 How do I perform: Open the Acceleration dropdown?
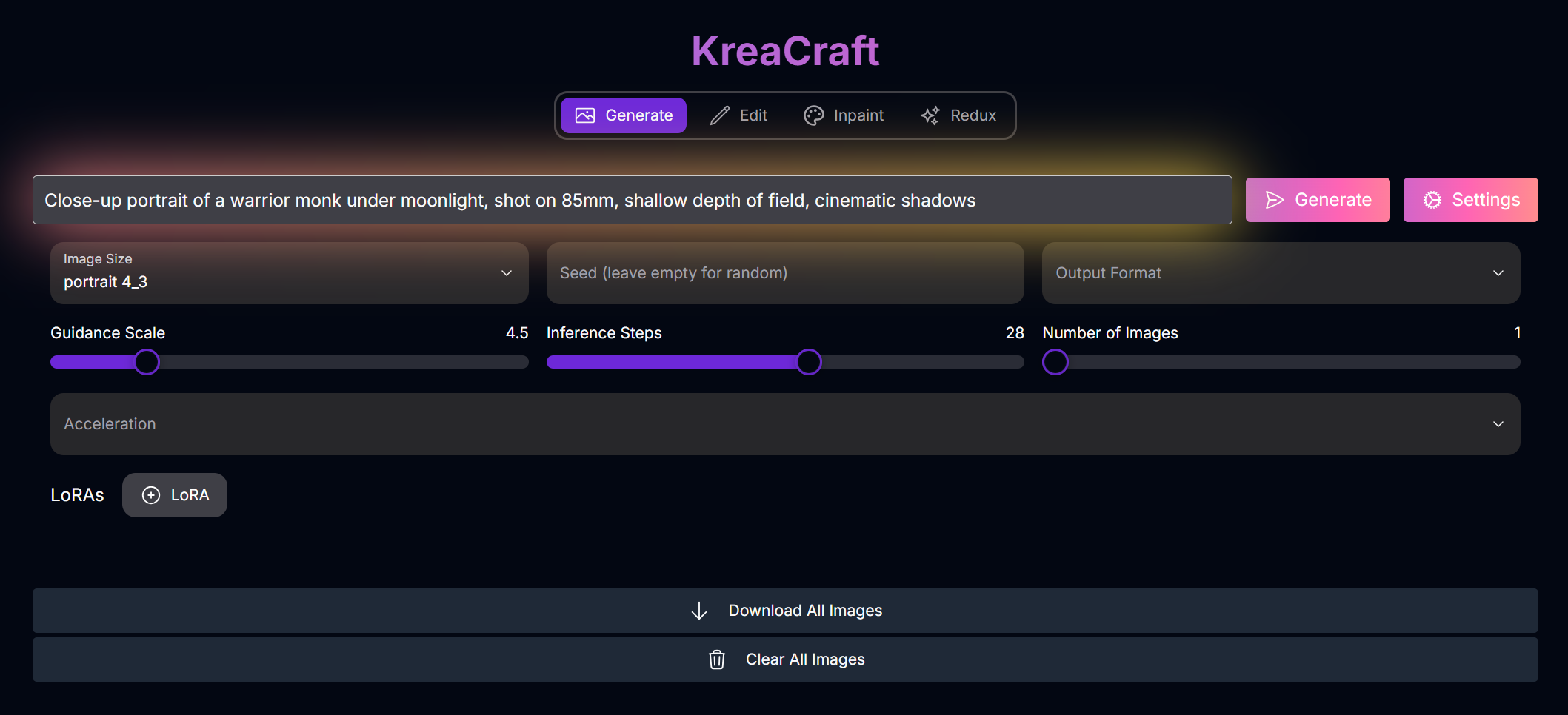[785, 424]
